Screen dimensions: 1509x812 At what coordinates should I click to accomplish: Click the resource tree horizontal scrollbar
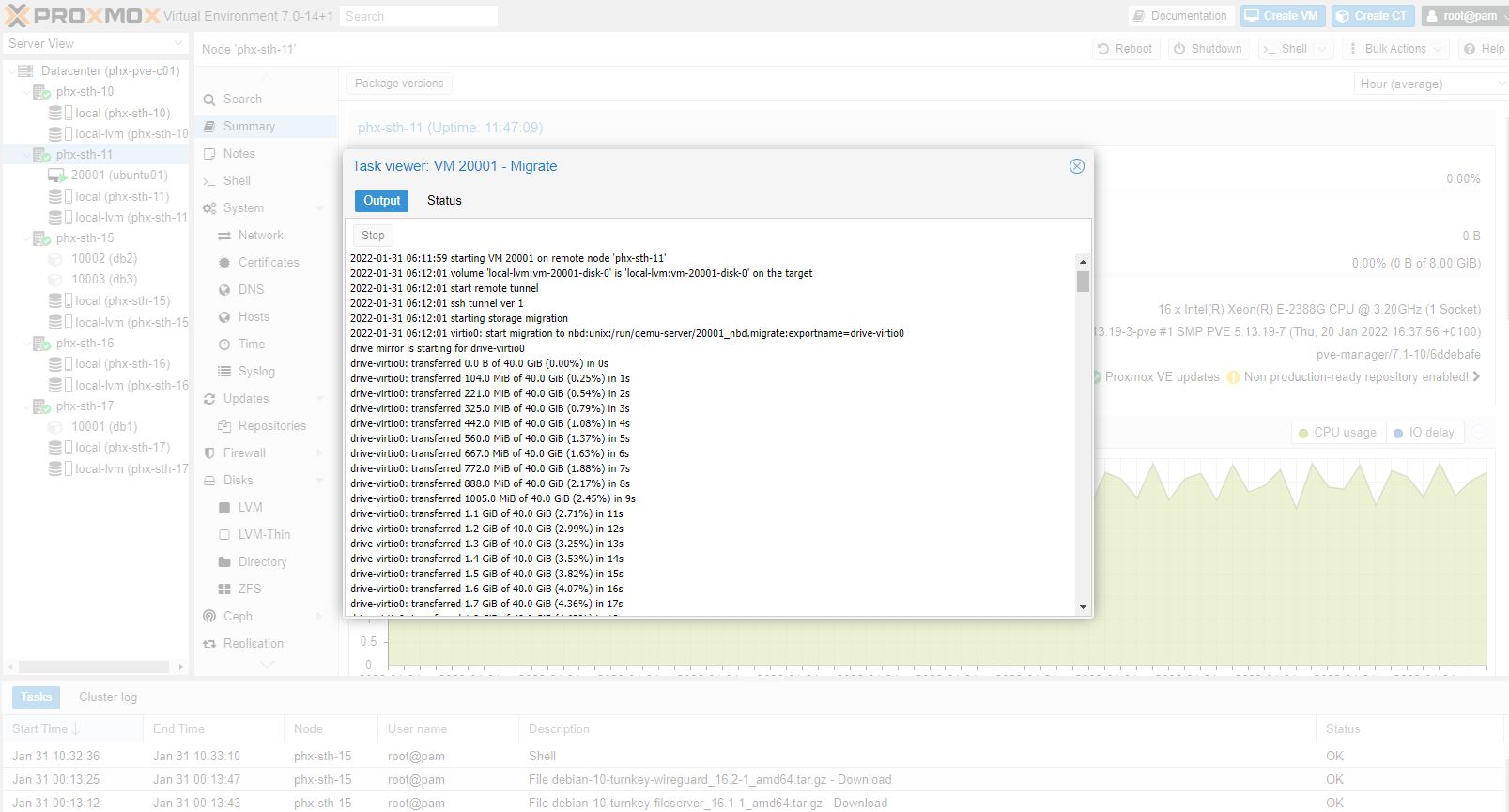point(94,666)
